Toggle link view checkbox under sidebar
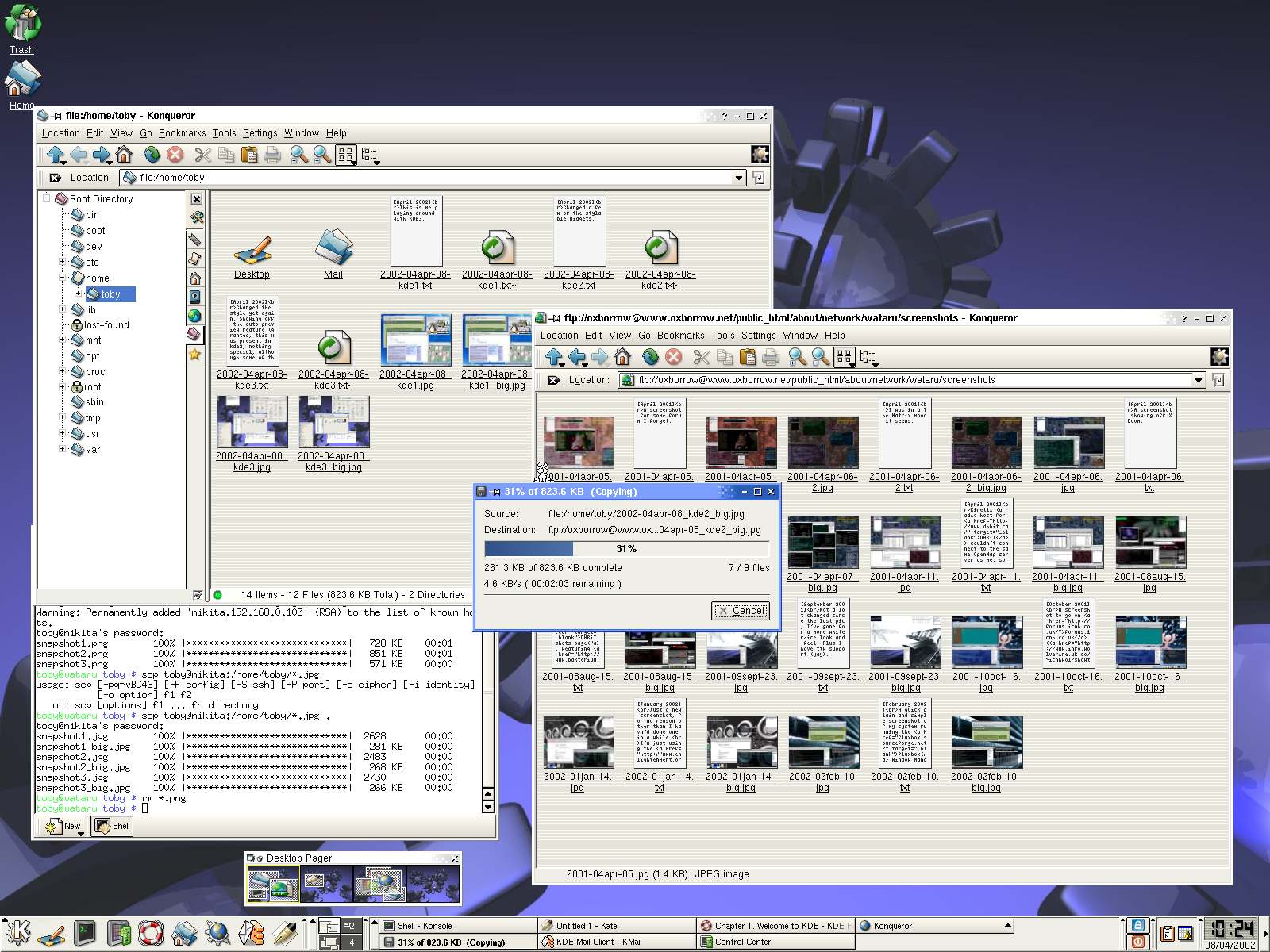The height and width of the screenshot is (952, 1270). pos(197,595)
